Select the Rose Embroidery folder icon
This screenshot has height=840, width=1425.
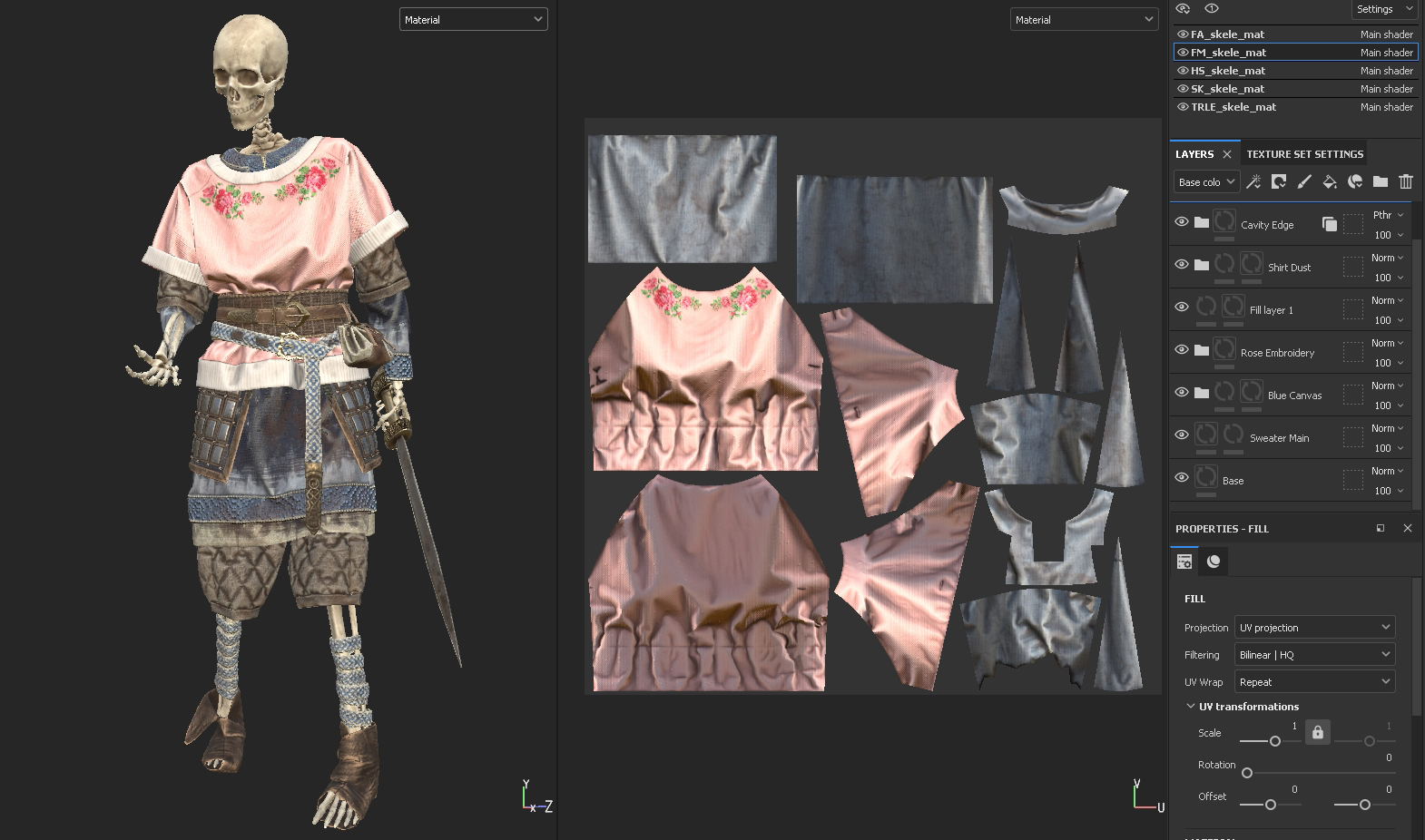point(1202,350)
